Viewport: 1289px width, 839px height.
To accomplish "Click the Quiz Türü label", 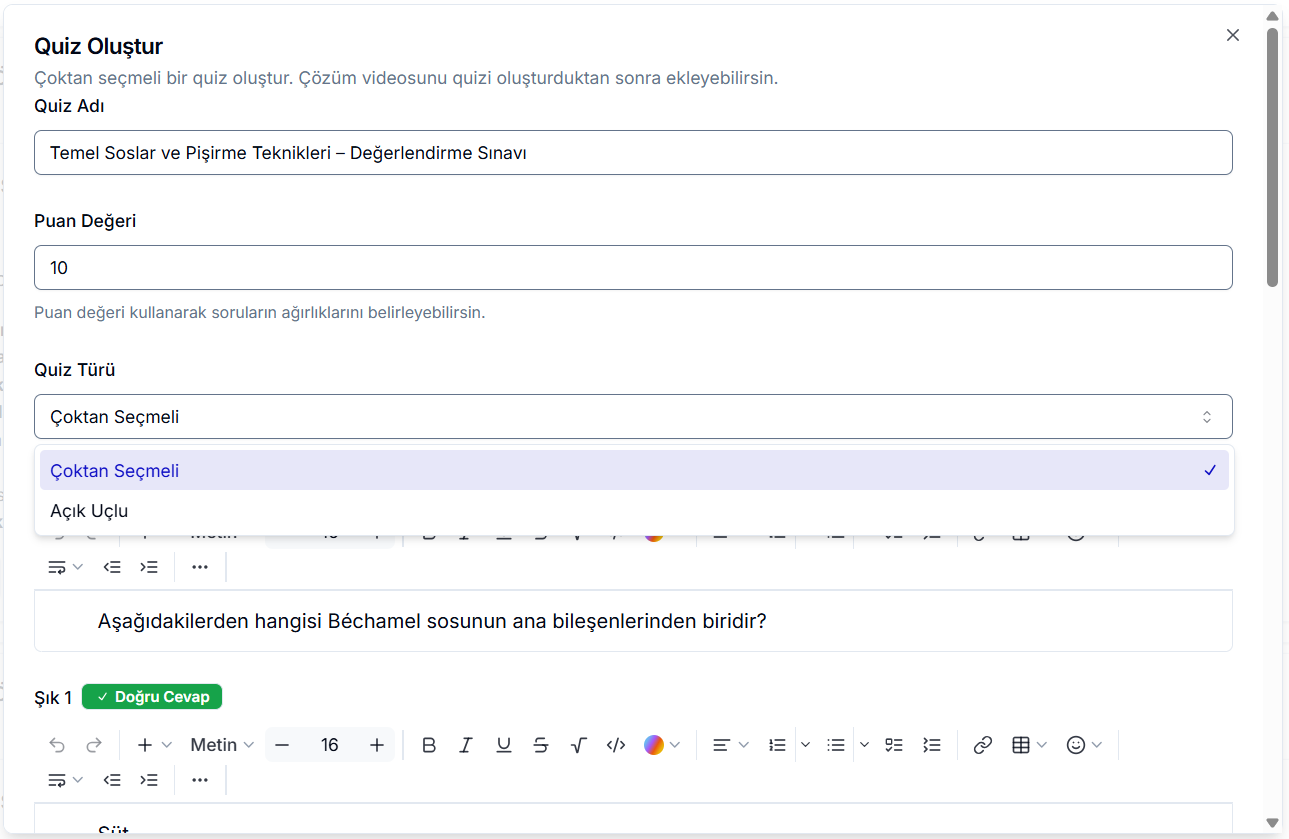I will [75, 370].
